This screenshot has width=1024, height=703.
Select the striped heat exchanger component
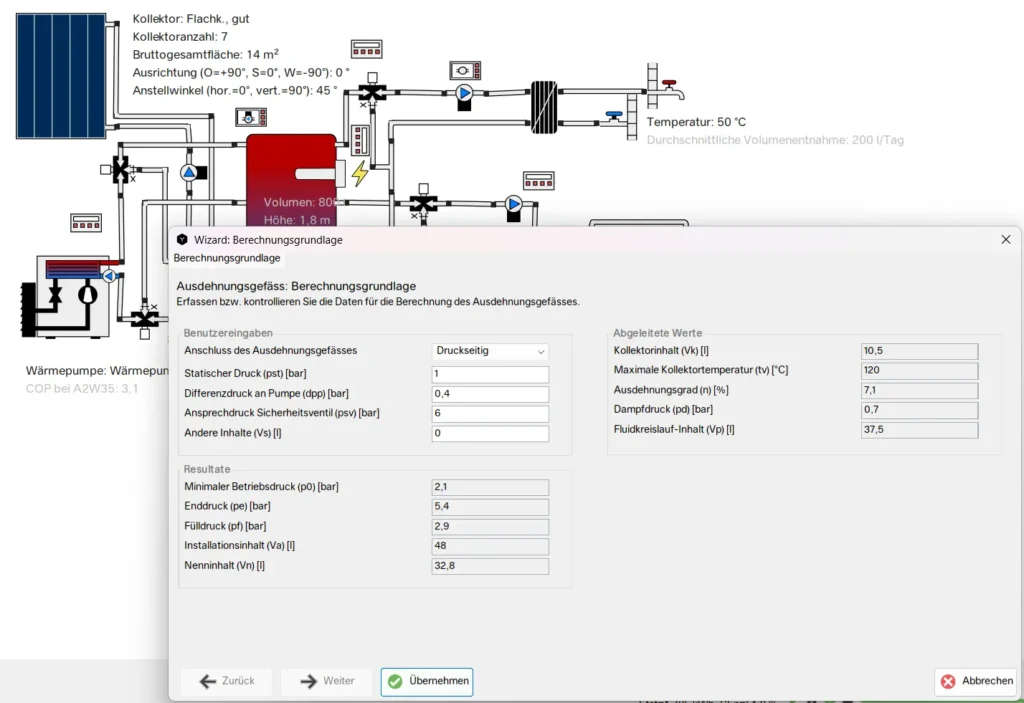[x=544, y=106]
